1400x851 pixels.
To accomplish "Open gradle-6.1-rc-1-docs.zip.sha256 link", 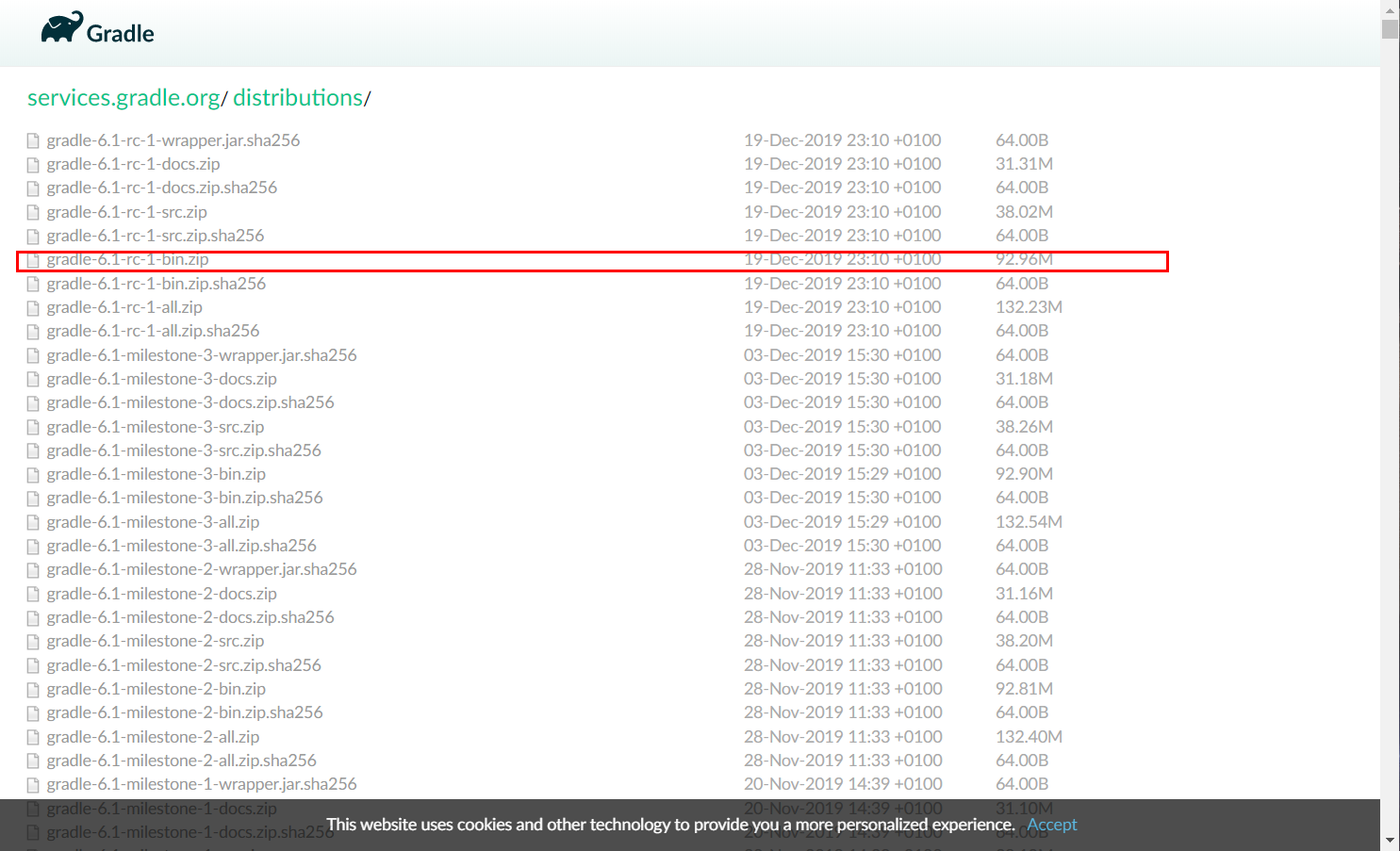I will point(162,188).
